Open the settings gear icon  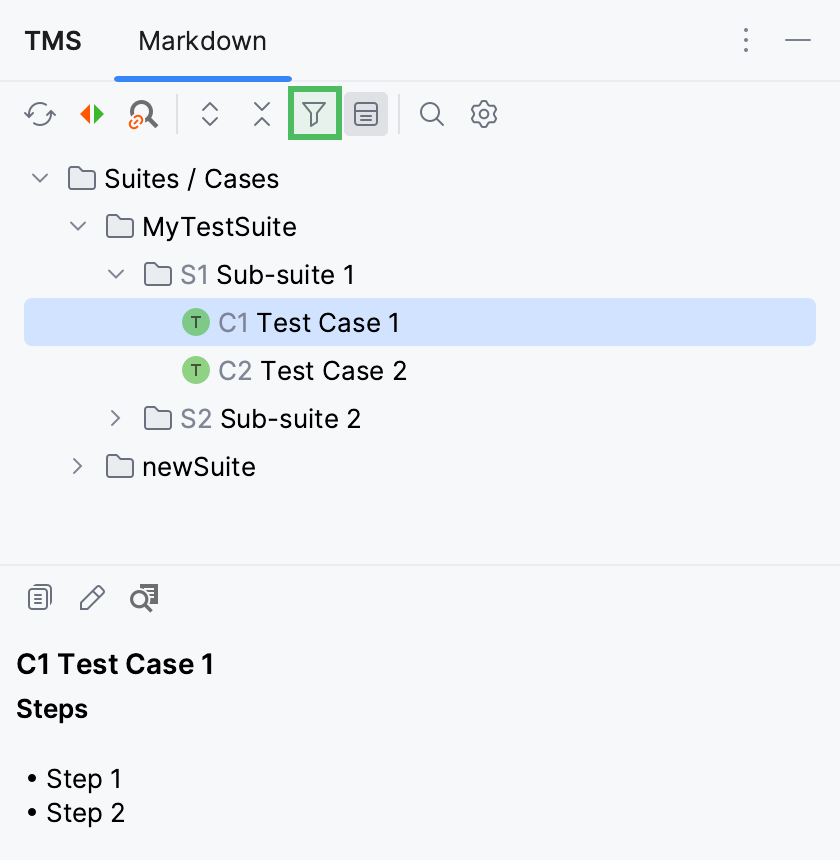coord(483,114)
